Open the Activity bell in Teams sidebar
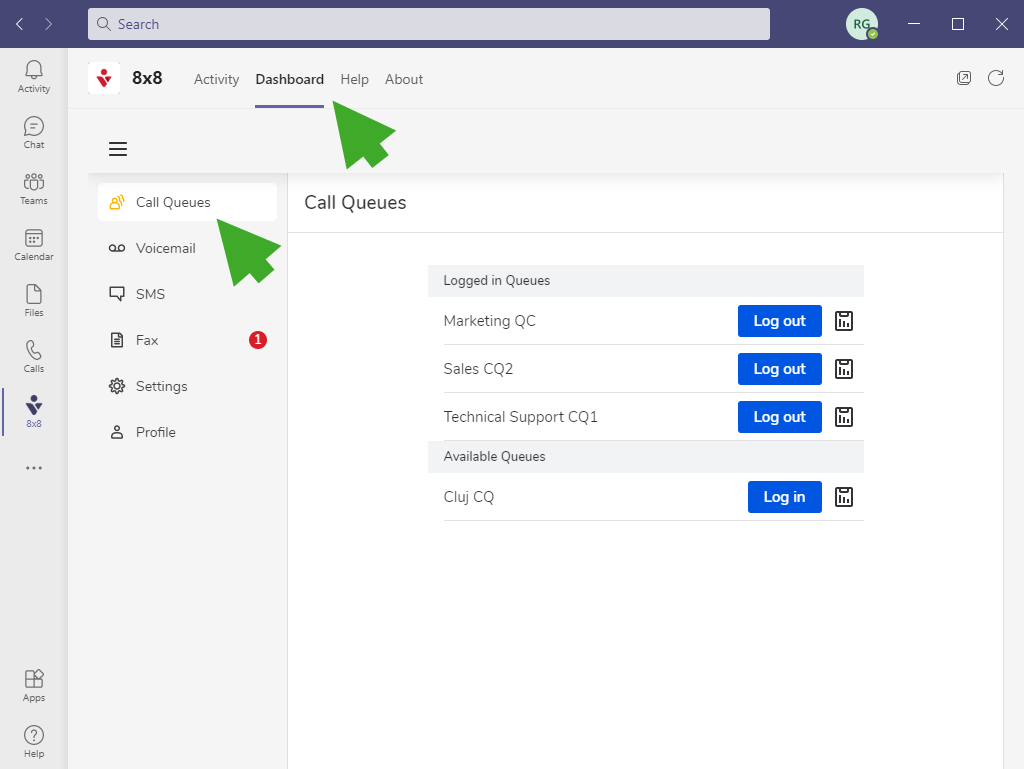Image resolution: width=1024 pixels, height=769 pixels. (x=34, y=76)
